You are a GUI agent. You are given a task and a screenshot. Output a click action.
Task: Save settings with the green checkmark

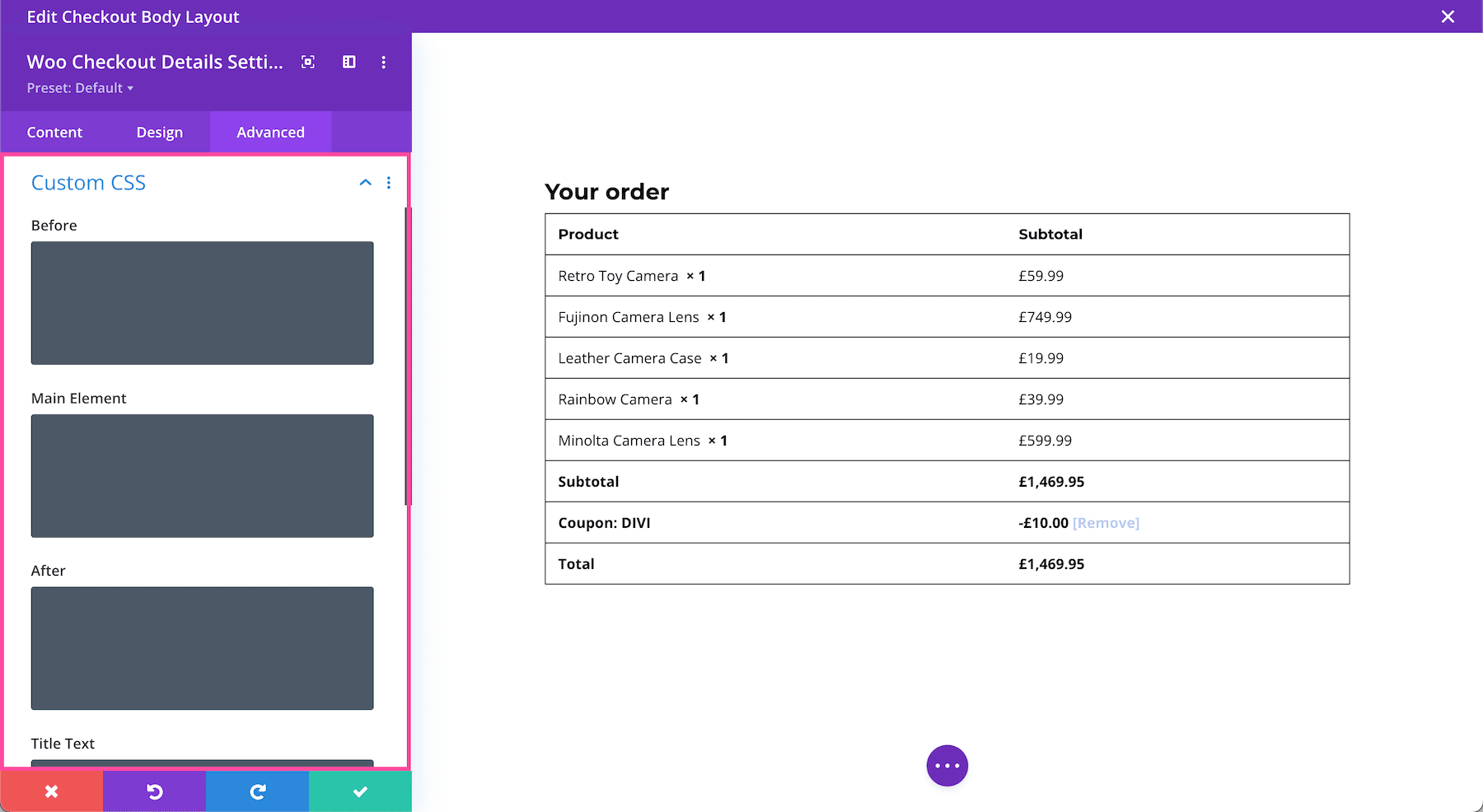pos(360,791)
